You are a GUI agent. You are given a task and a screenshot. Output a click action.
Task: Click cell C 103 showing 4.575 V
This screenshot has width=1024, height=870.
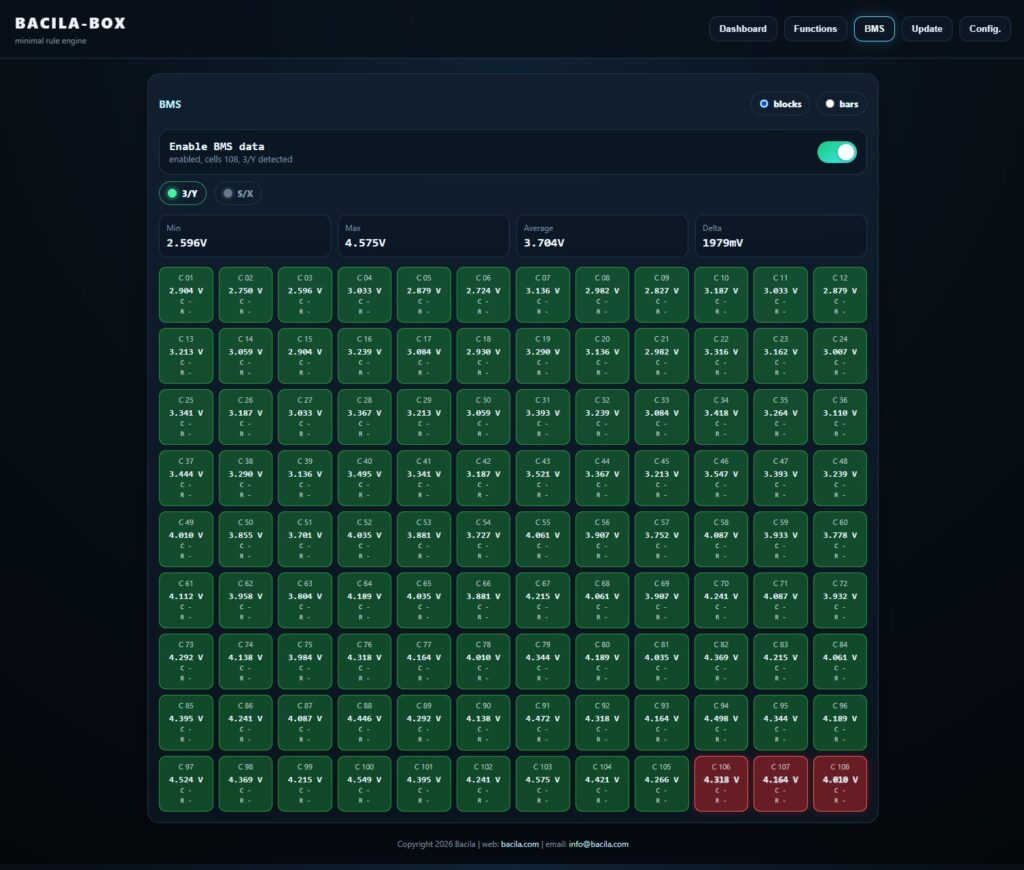tap(543, 784)
